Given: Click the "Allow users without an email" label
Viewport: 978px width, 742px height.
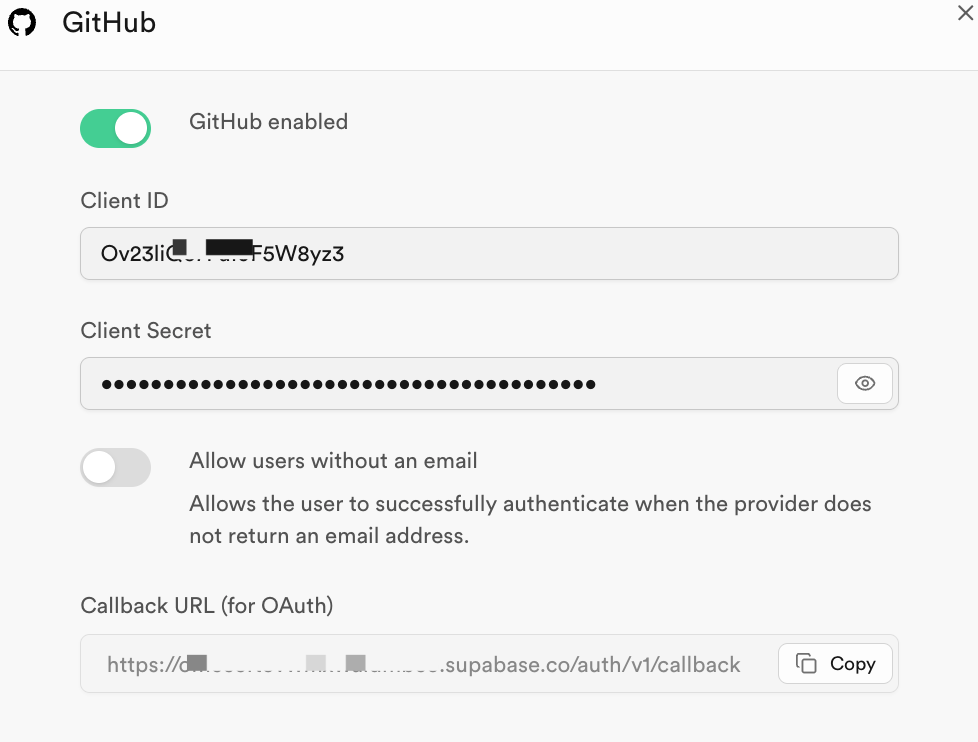Looking at the screenshot, I should [333, 461].
